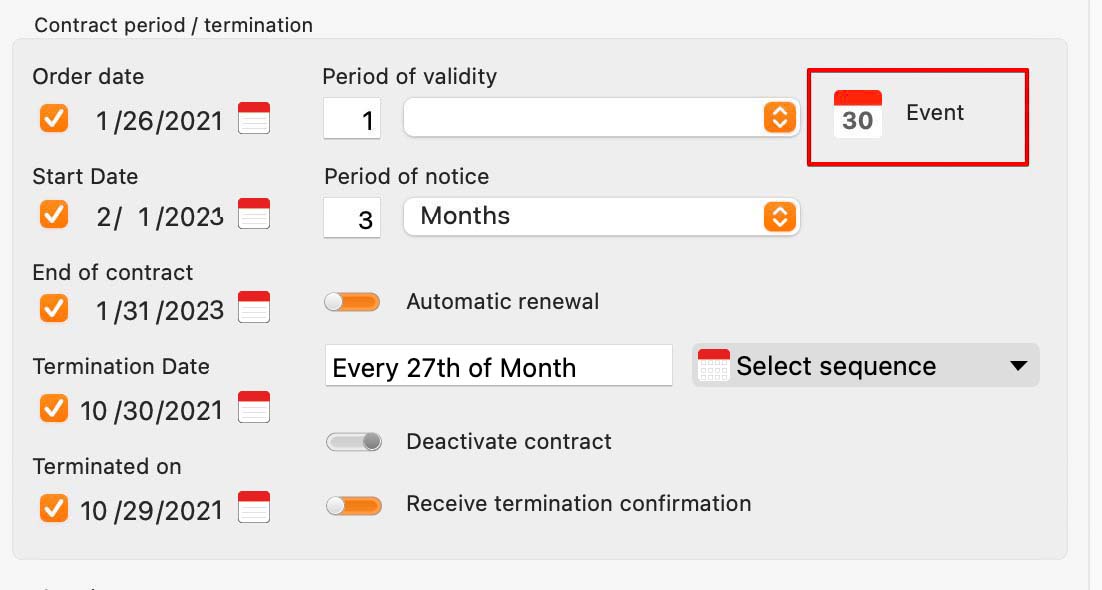
Task: Click calendar icon in Select sequence control
Action: pyautogui.click(x=713, y=365)
